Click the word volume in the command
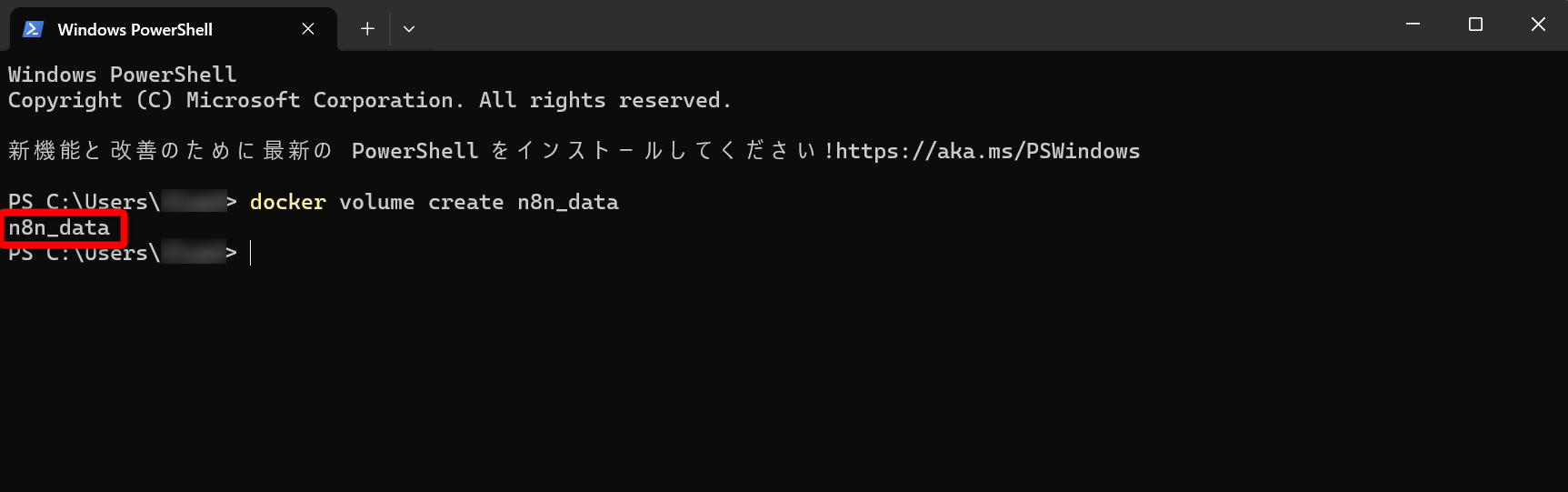 pyautogui.click(x=376, y=202)
